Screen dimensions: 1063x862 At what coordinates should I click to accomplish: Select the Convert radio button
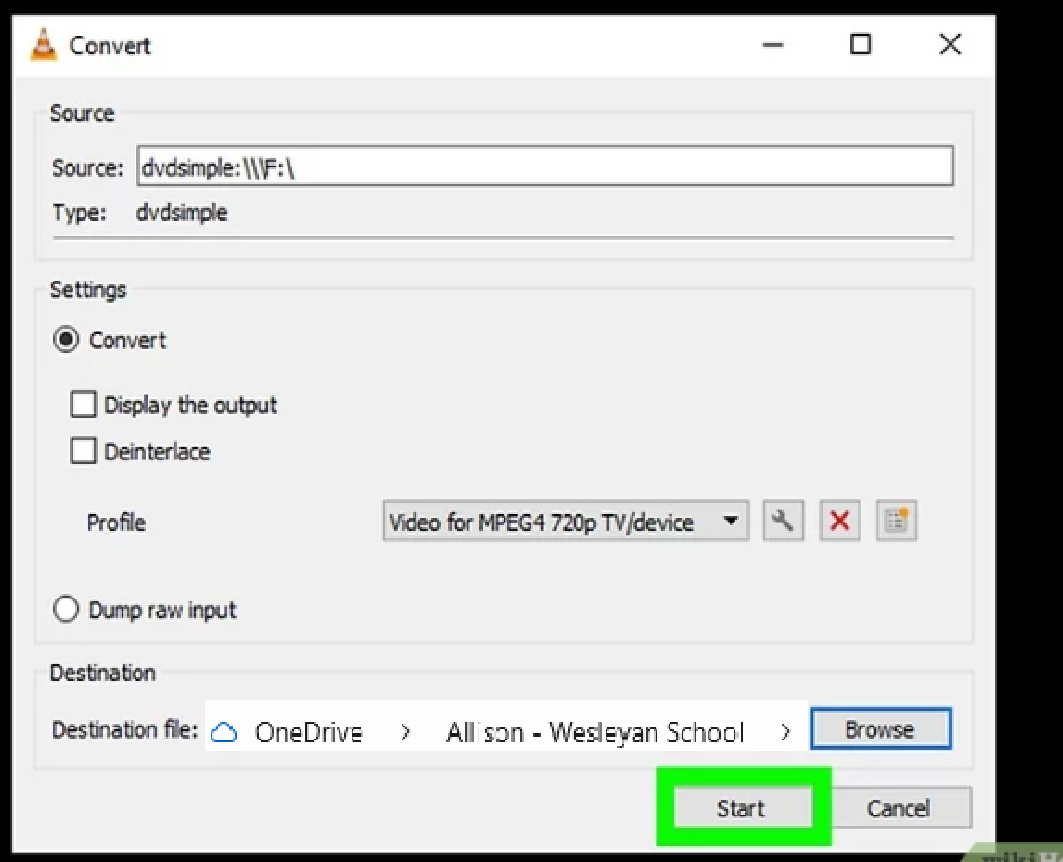coord(65,339)
